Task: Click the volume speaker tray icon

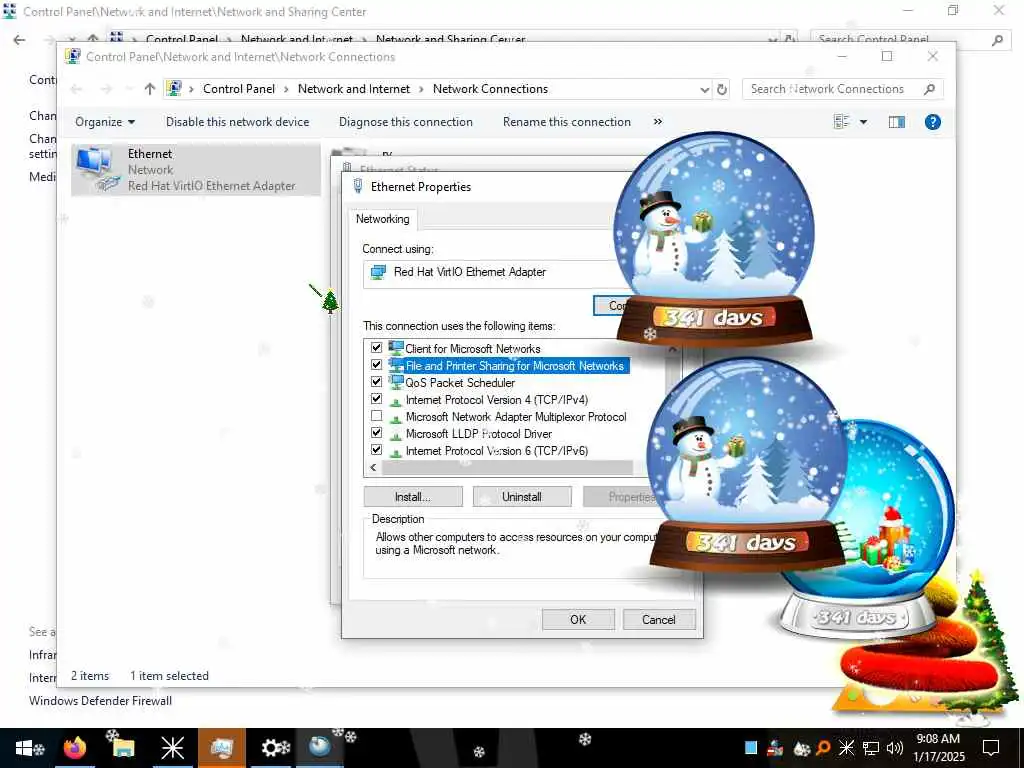Action: coord(894,748)
